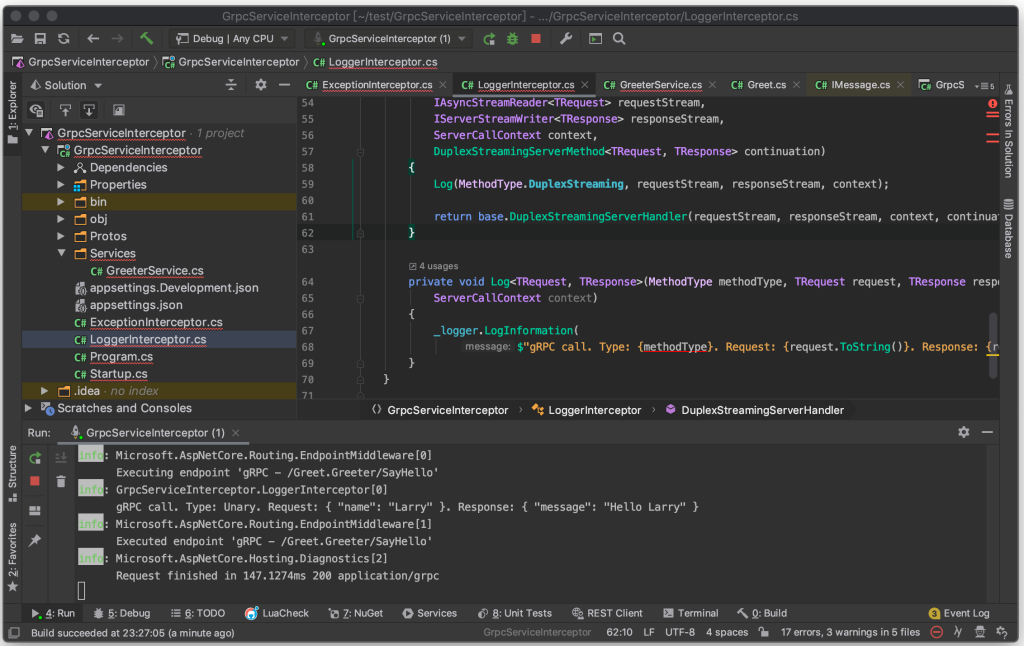Click the red stop analysis icon in status bar
The width and height of the screenshot is (1024, 646).
(936, 632)
